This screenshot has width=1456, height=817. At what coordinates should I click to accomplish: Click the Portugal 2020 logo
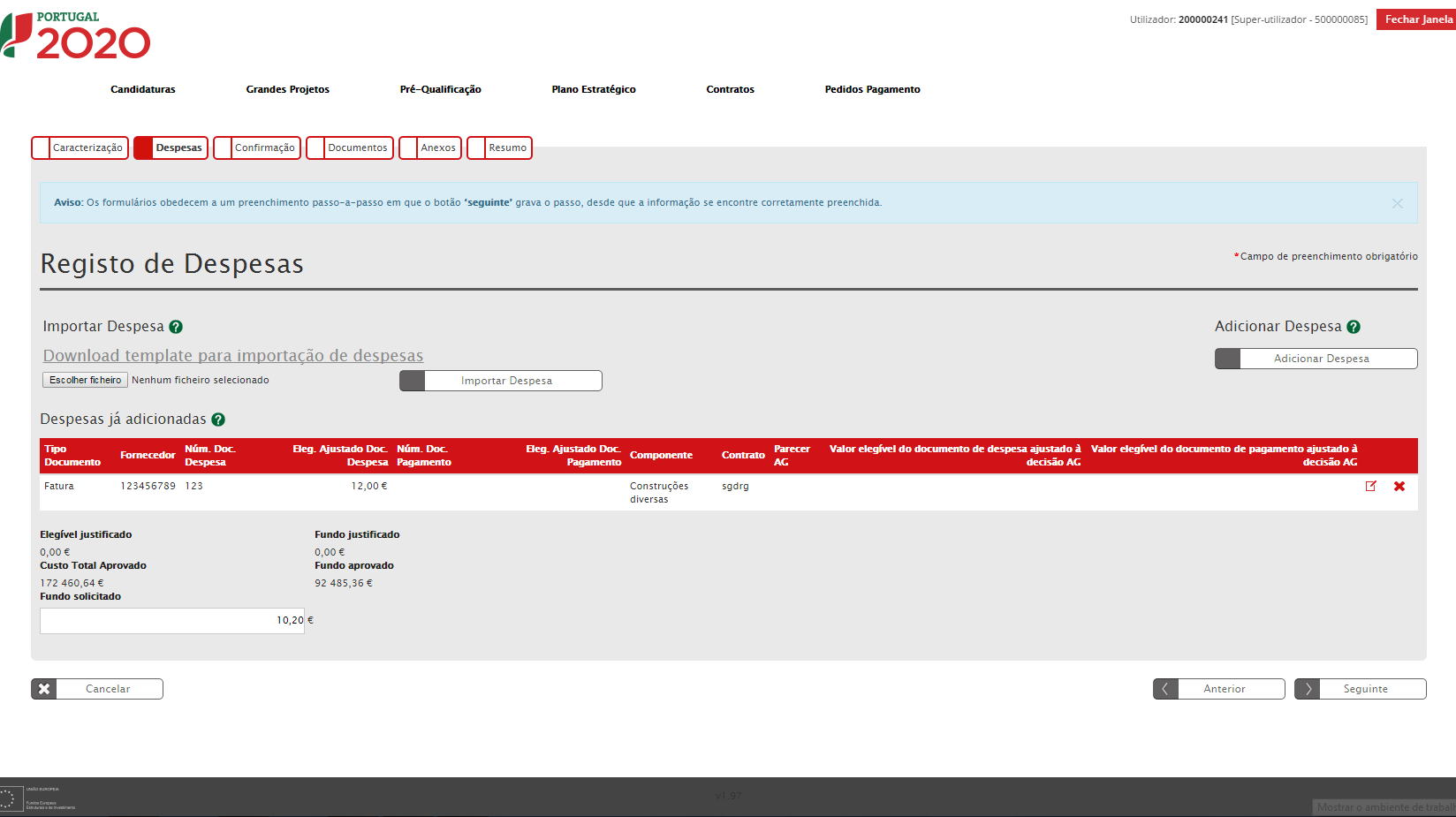(76, 34)
